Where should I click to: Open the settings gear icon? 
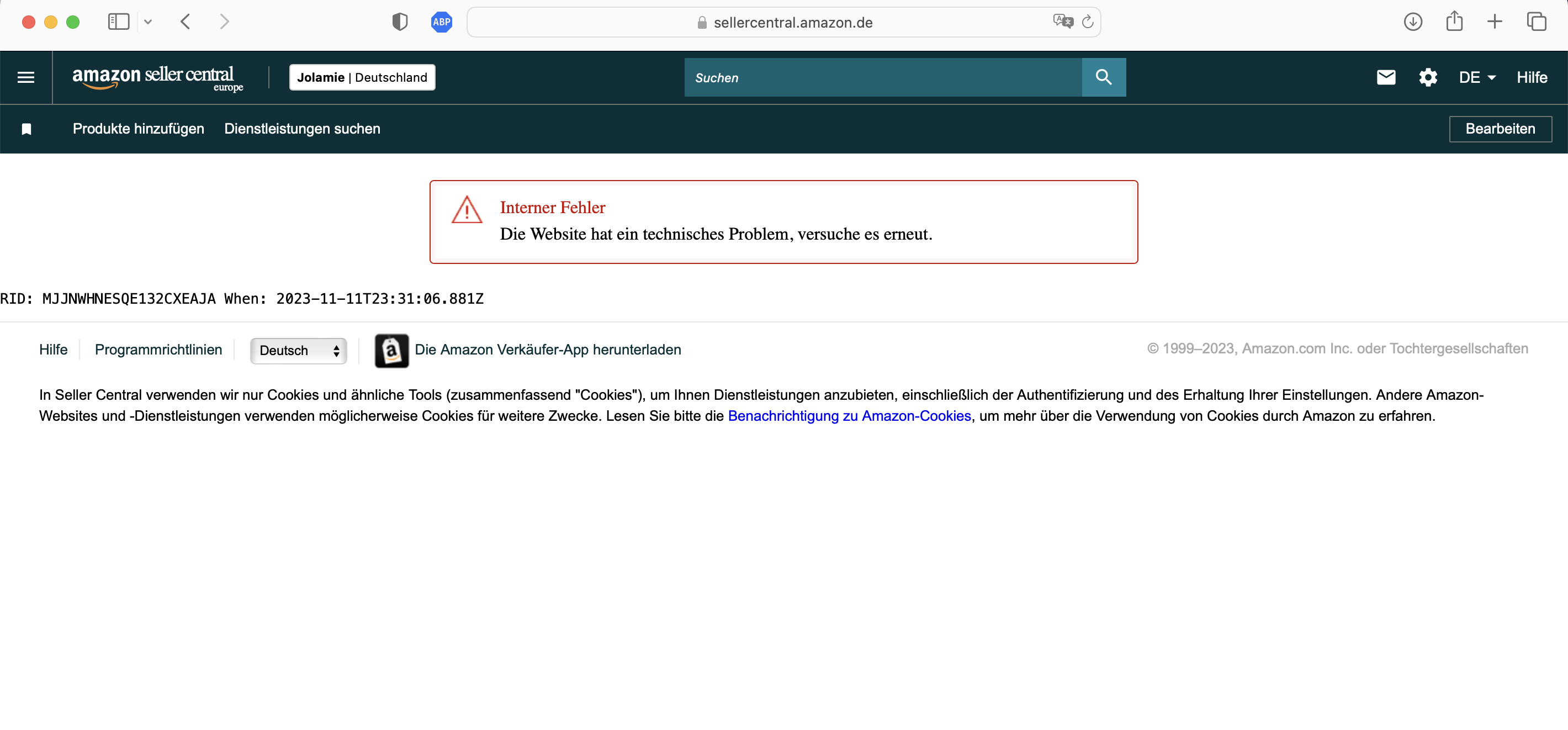click(x=1428, y=77)
